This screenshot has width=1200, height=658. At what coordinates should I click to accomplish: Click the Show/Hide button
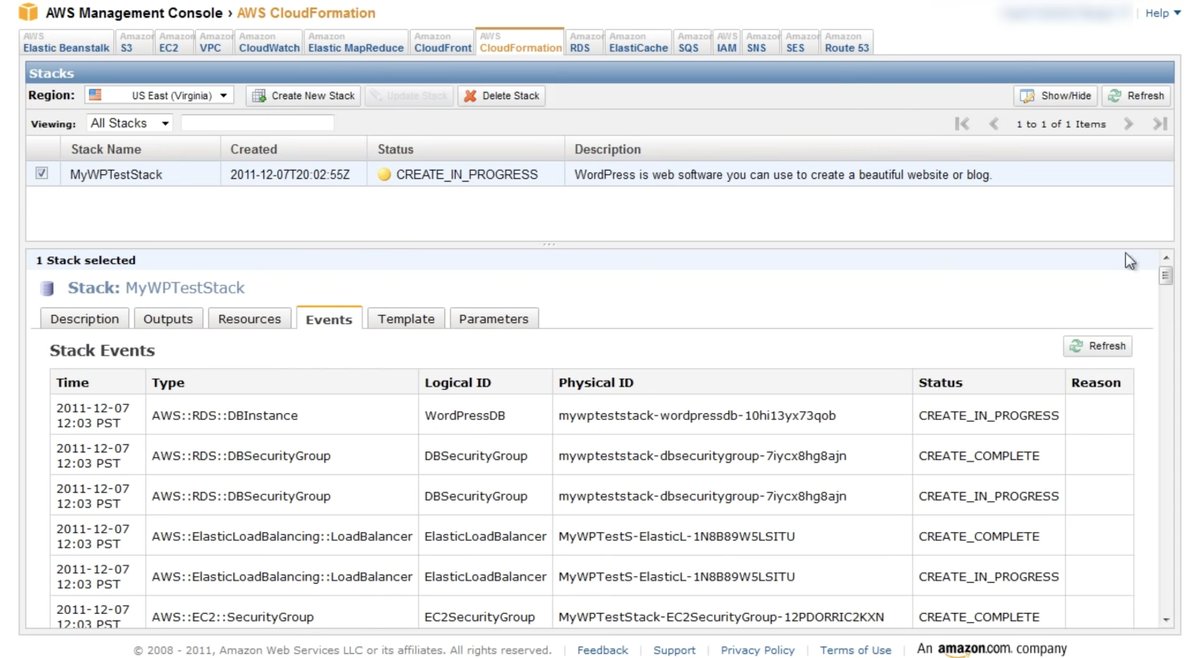point(1056,96)
